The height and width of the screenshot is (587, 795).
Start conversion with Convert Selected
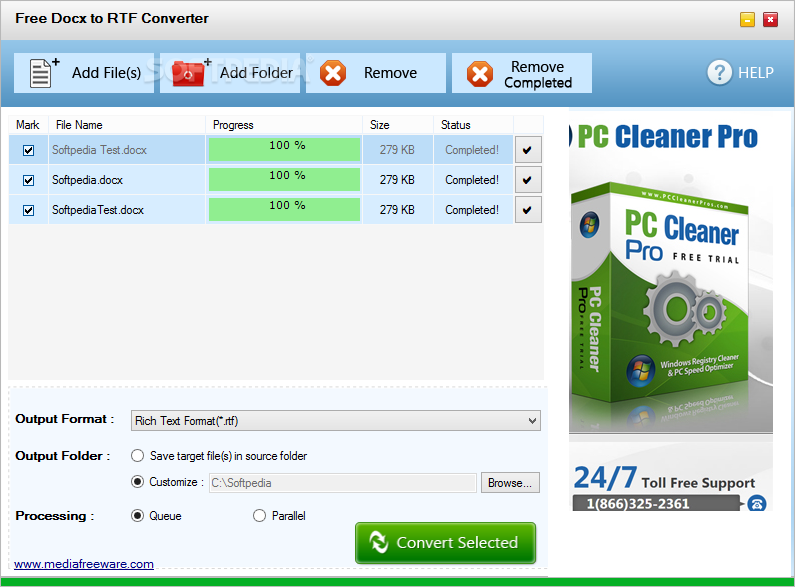pos(445,543)
